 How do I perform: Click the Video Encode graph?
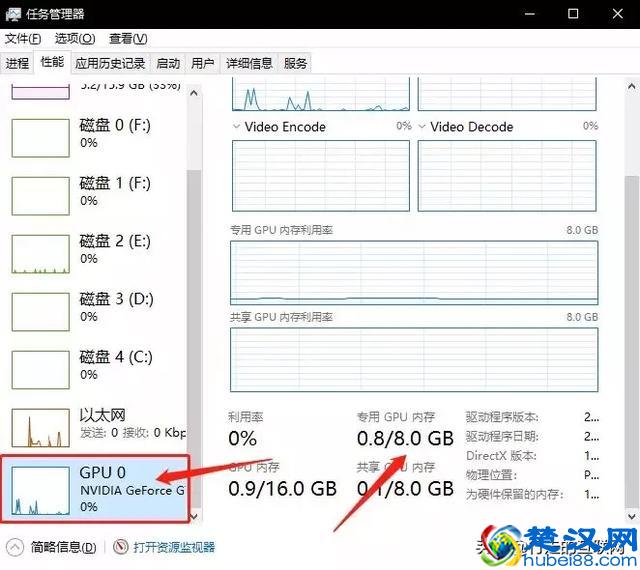click(321, 176)
